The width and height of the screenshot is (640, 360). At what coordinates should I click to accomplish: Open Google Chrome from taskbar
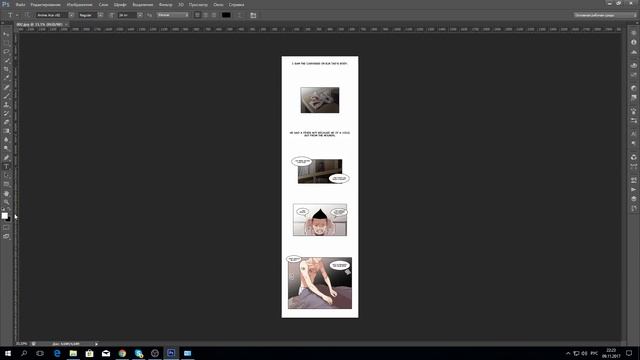pyautogui.click(x=122, y=353)
